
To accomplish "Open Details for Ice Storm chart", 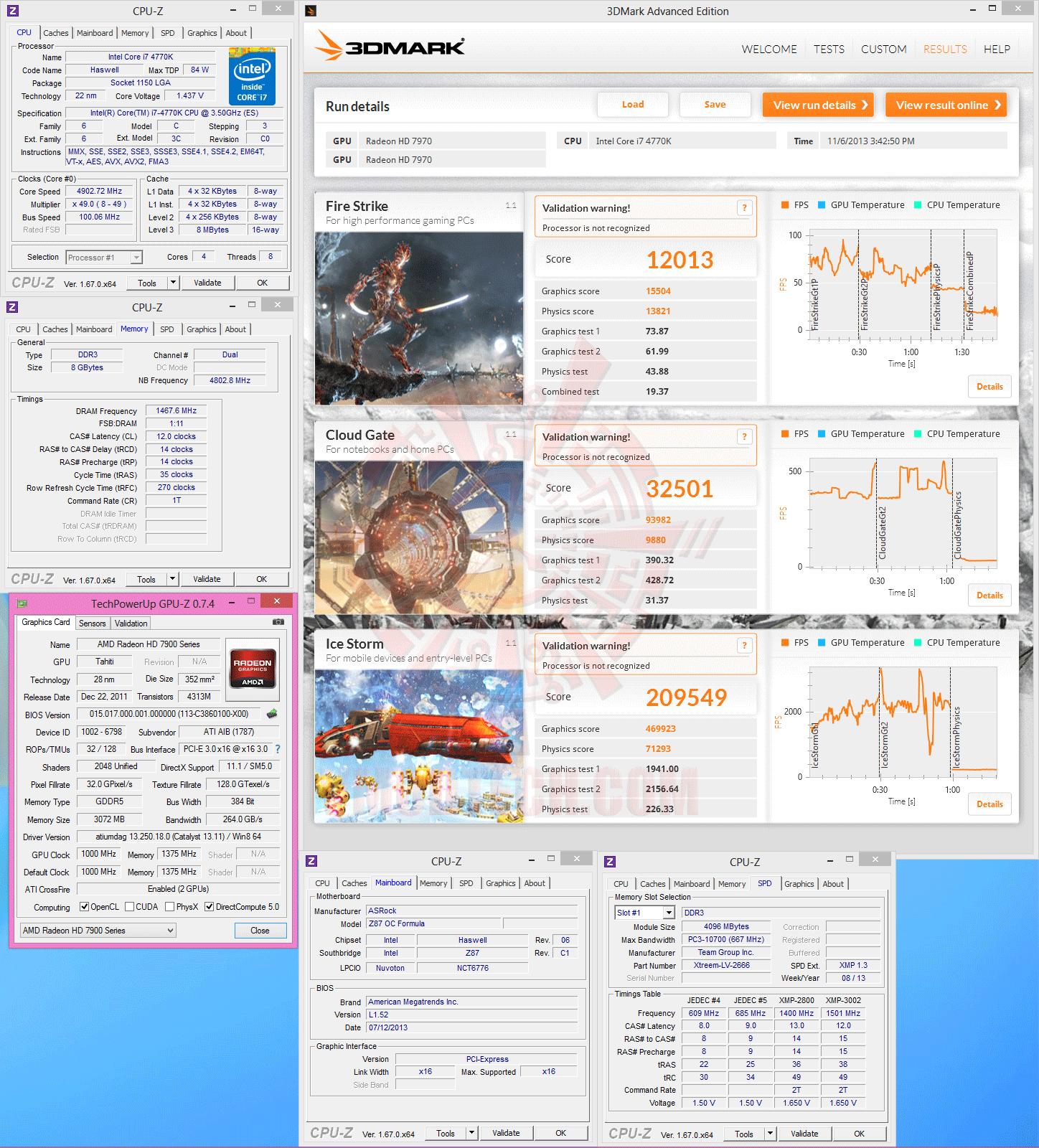I will pyautogui.click(x=989, y=804).
